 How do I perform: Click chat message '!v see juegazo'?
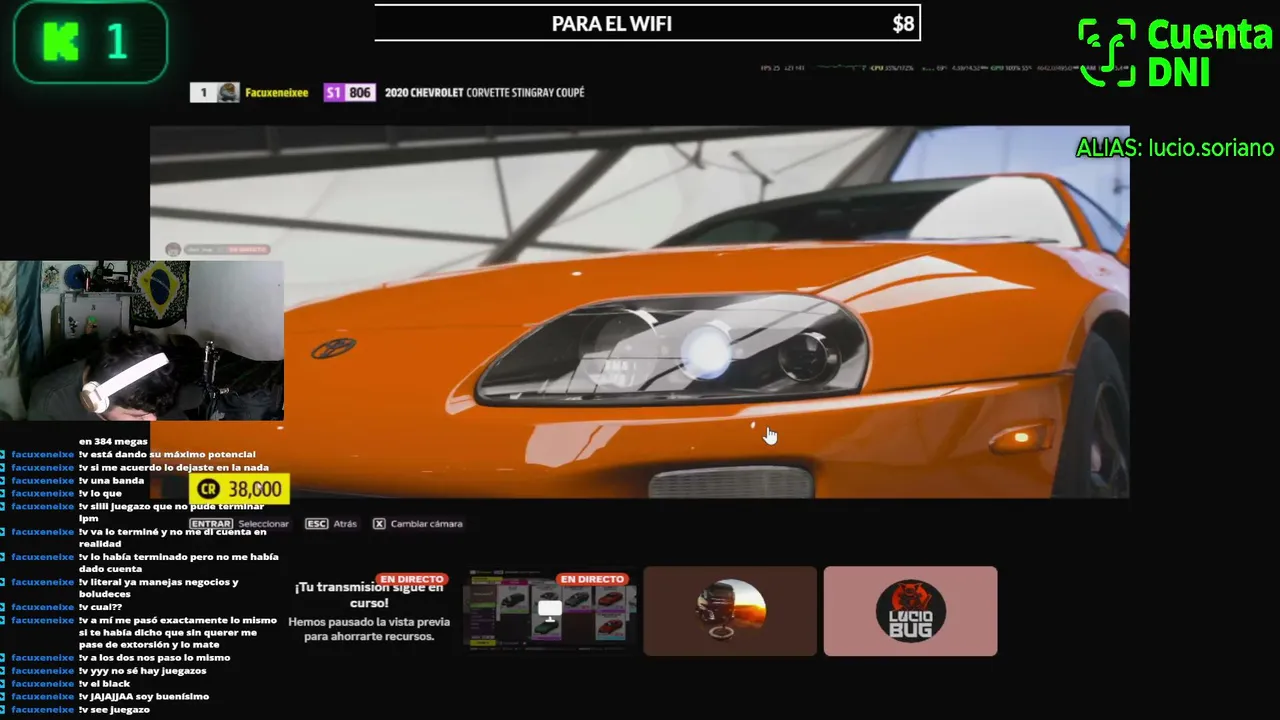115,710
